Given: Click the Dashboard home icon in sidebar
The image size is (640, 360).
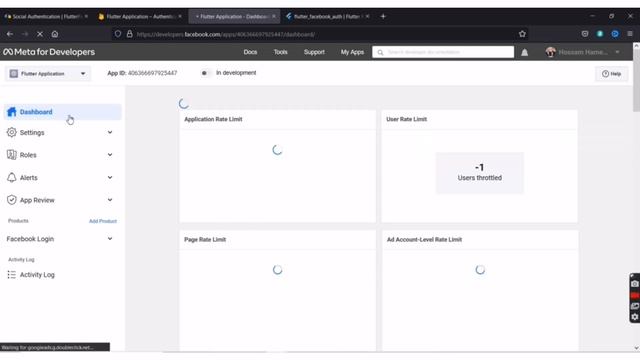Looking at the screenshot, I should (x=12, y=112).
